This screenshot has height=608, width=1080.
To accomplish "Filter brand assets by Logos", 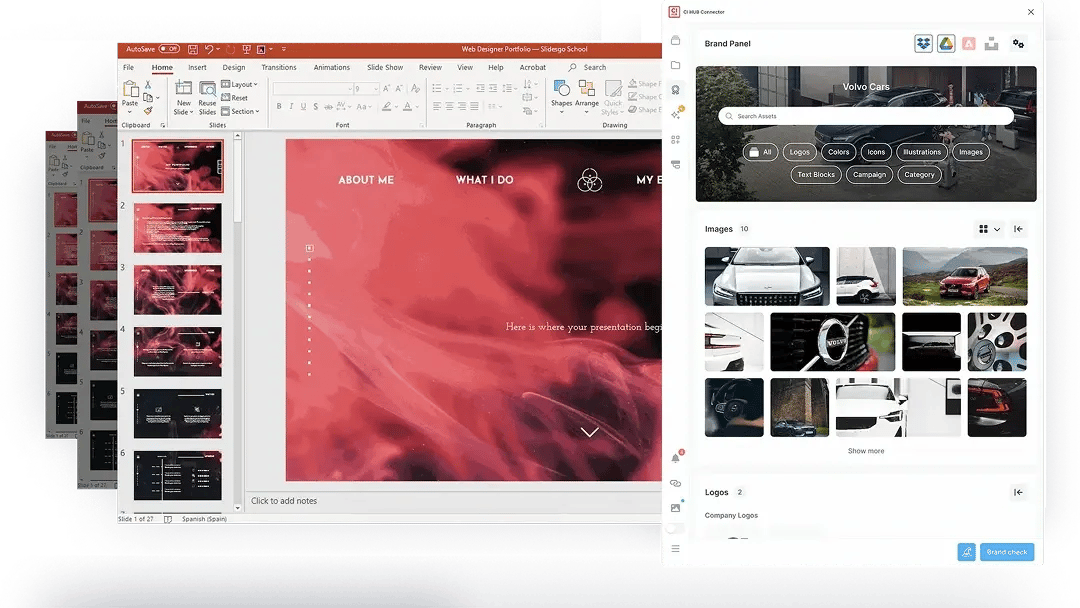I will pyautogui.click(x=800, y=152).
